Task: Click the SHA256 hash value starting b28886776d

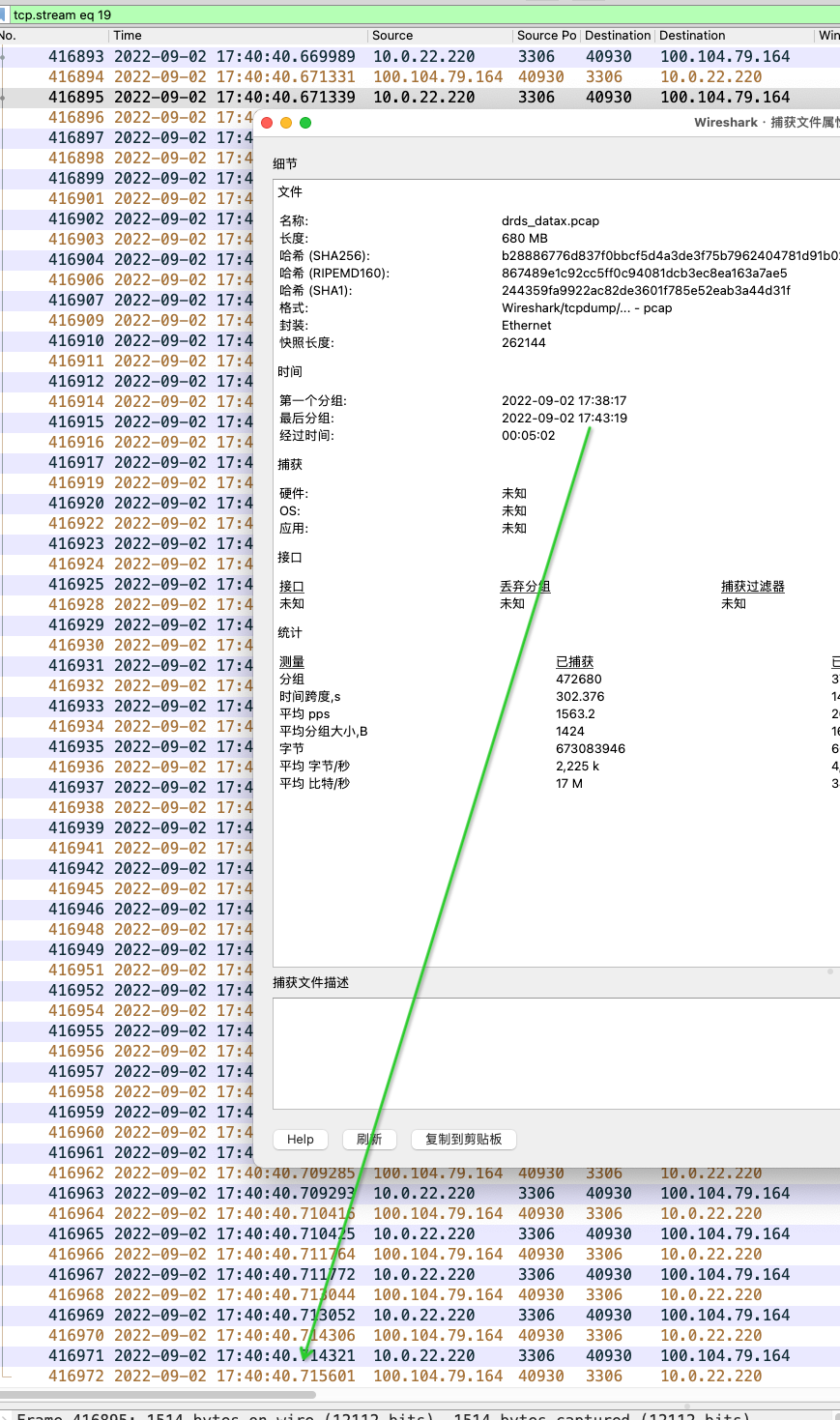Action: [671, 256]
